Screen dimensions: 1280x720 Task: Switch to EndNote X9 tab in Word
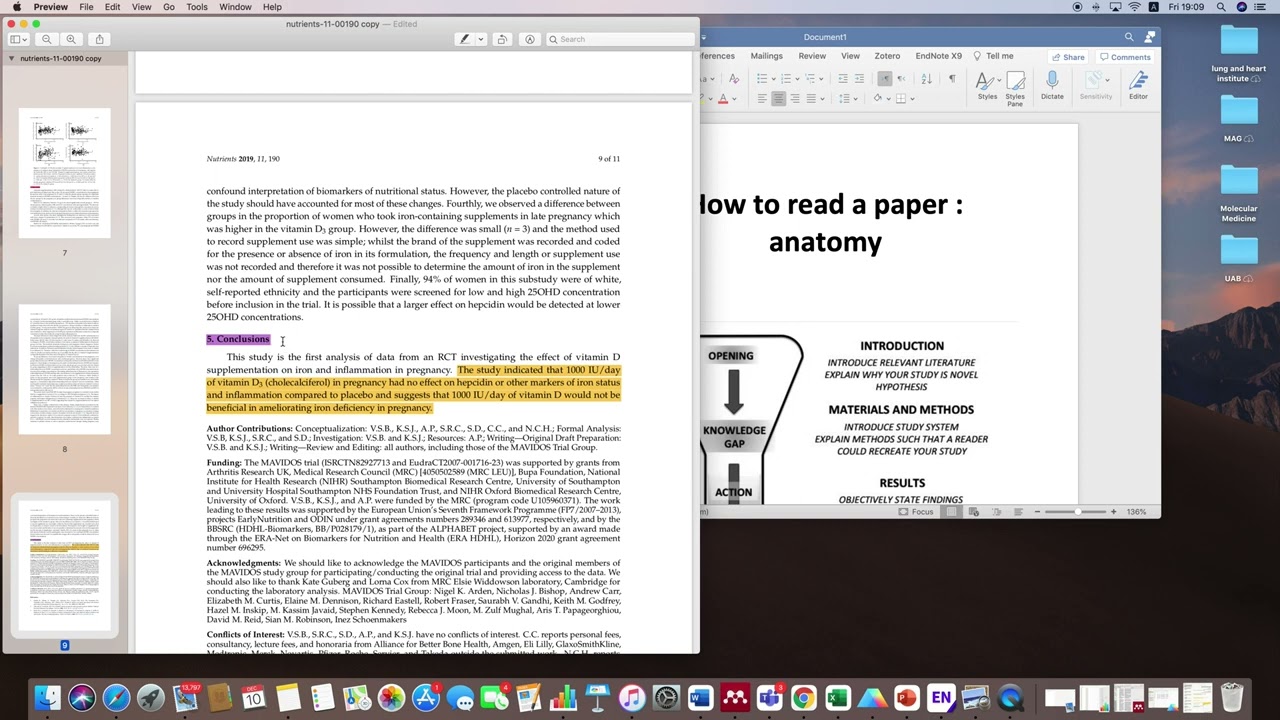pos(938,56)
